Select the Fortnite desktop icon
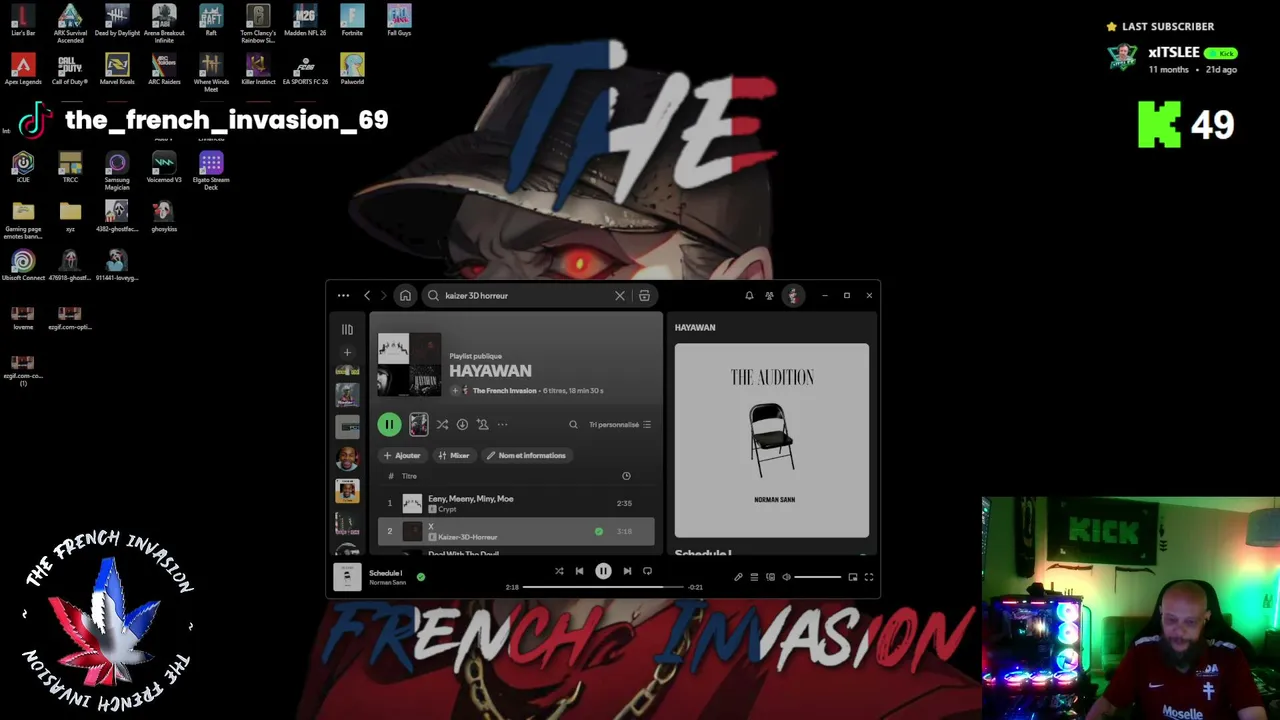Image resolution: width=1280 pixels, height=720 pixels. 352,21
